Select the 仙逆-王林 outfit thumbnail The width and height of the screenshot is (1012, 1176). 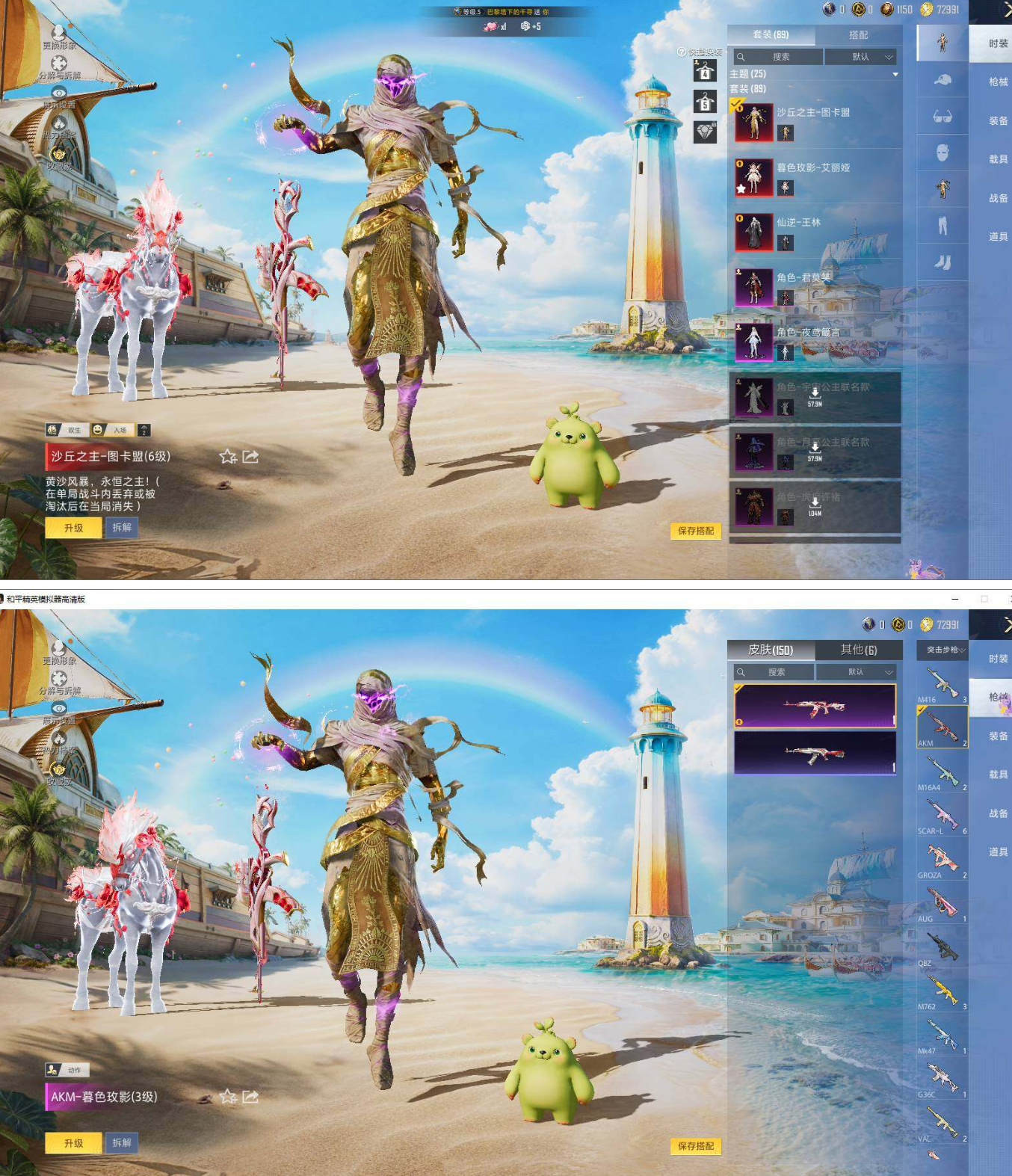coord(753,232)
